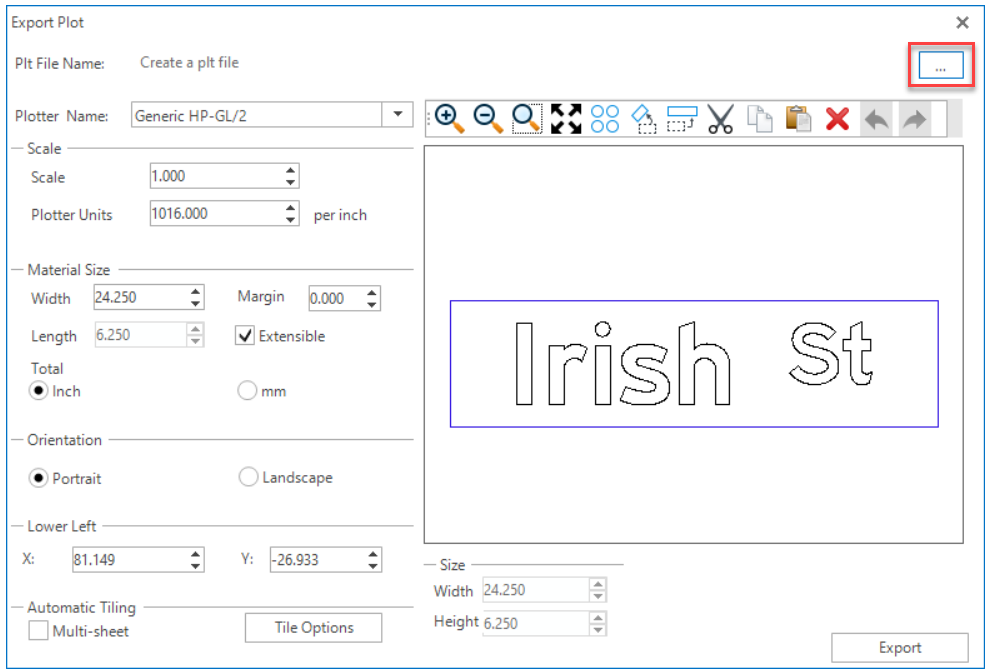Enable the Extensible checkbox
Viewport: 990px width, 672px height.
click(x=245, y=335)
